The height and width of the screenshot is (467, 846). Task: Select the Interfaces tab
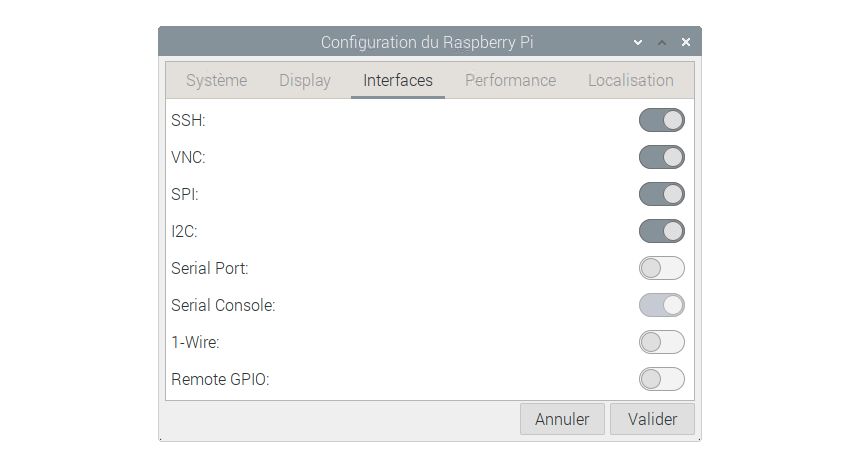tap(398, 80)
